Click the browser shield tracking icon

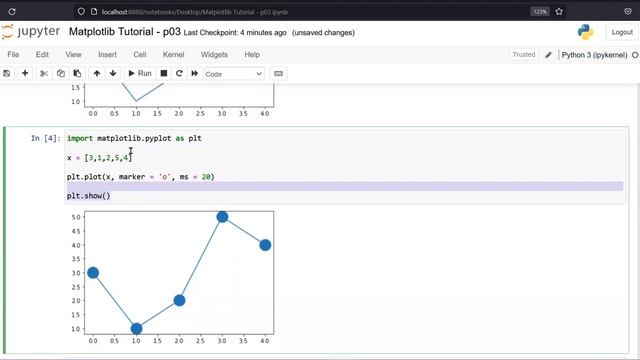click(x=81, y=12)
